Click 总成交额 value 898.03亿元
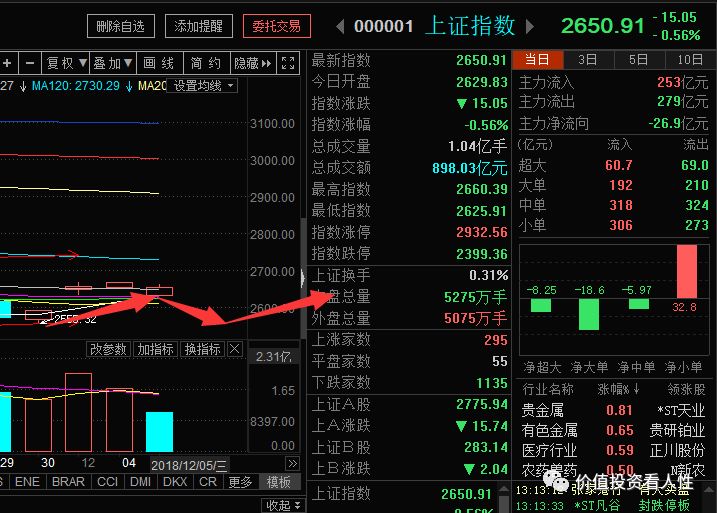 click(470, 168)
